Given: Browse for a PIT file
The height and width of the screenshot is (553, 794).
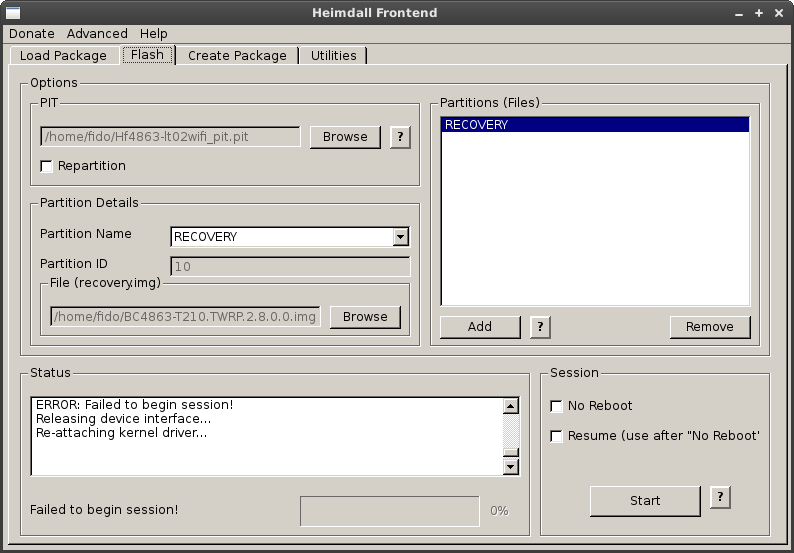Looking at the screenshot, I should (345, 137).
